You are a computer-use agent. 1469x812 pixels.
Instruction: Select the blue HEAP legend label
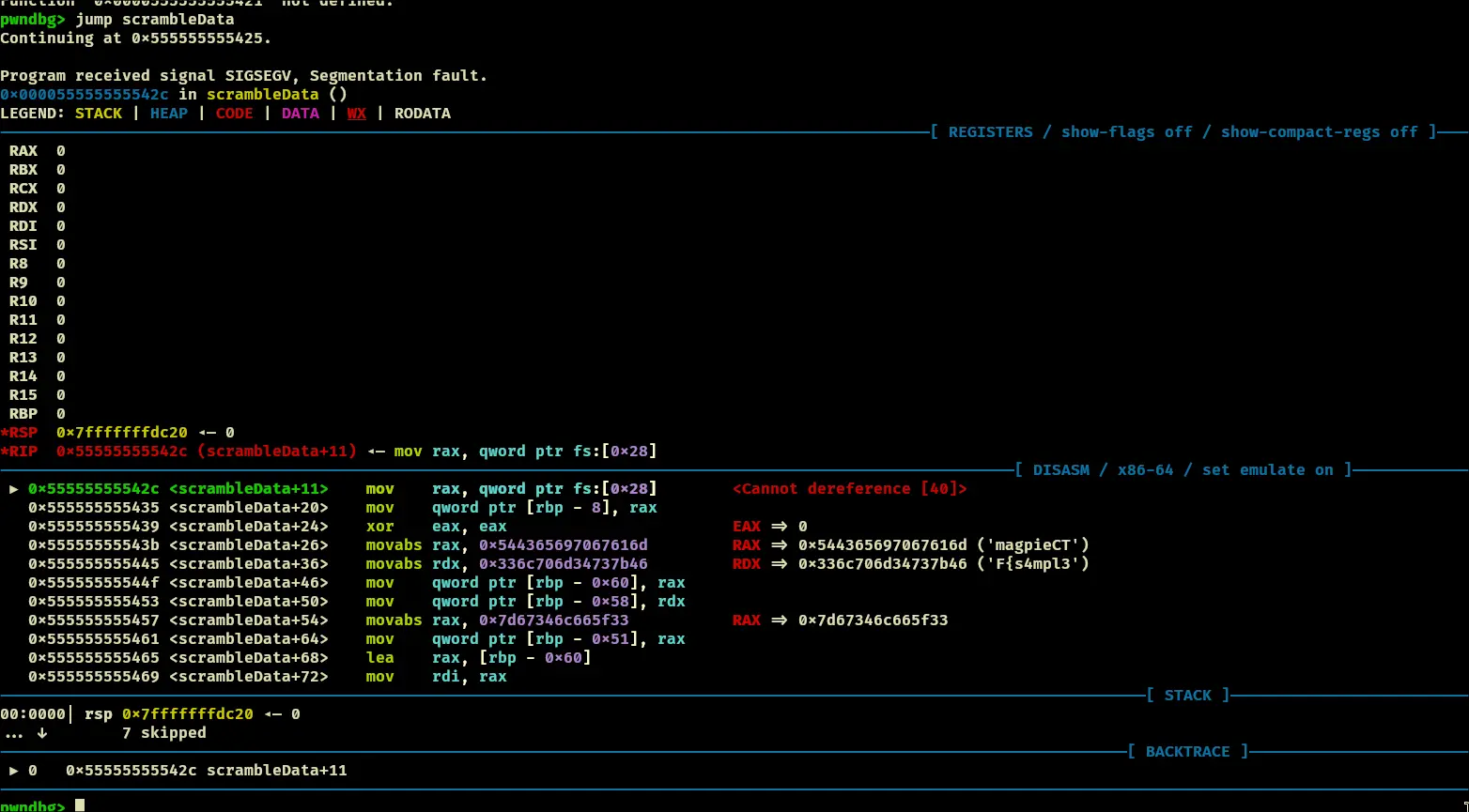[169, 114]
